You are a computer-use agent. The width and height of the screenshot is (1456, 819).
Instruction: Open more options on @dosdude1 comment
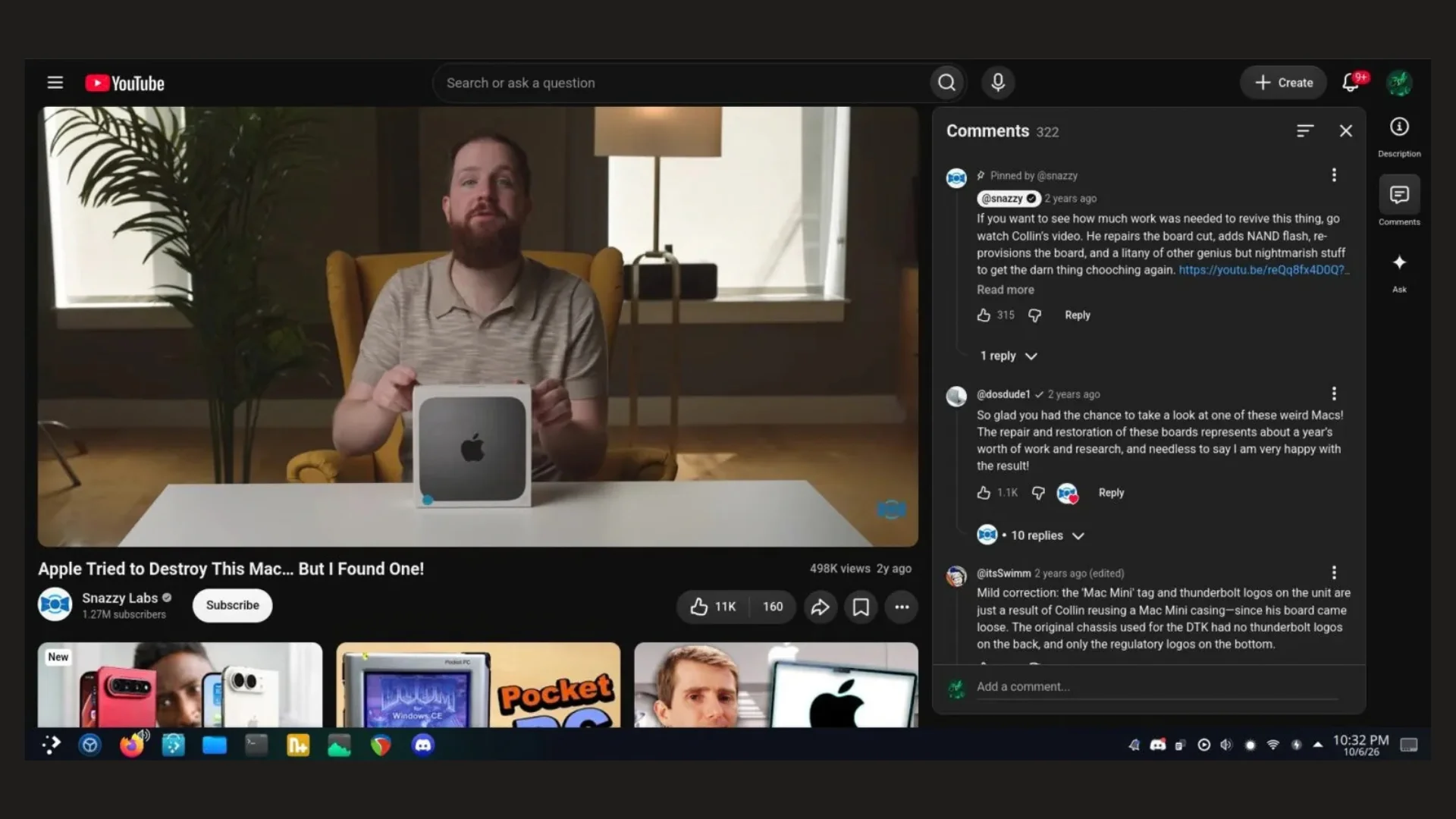coord(1334,394)
